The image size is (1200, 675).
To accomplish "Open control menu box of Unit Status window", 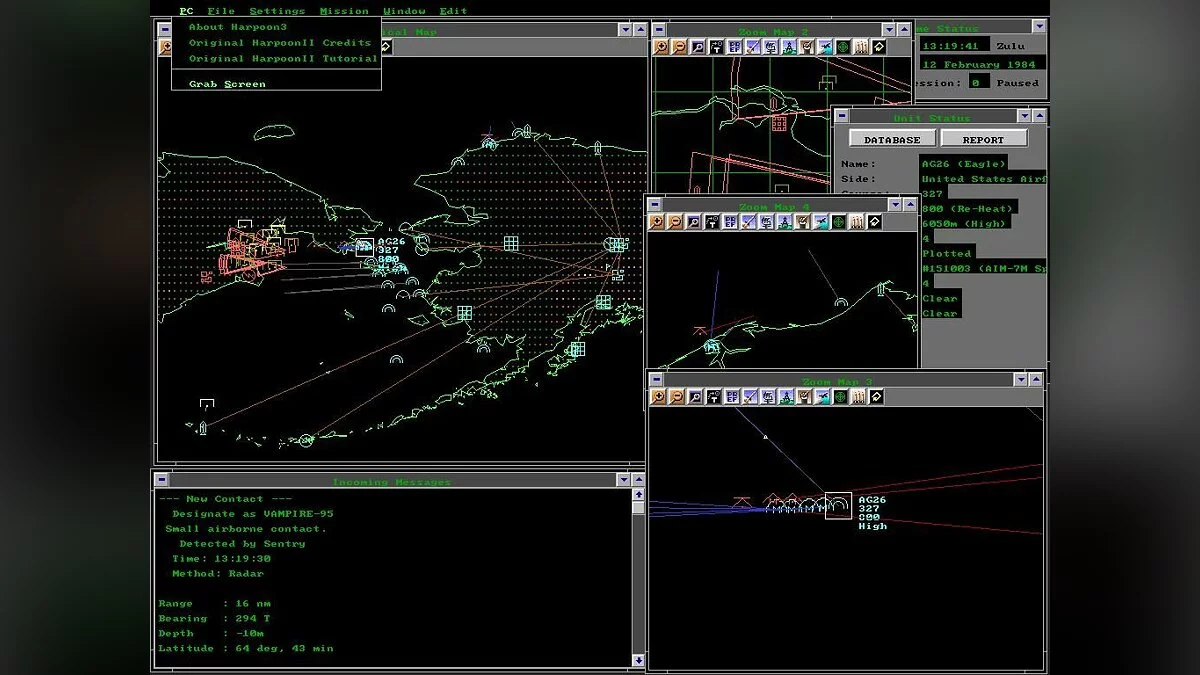I will pos(841,117).
